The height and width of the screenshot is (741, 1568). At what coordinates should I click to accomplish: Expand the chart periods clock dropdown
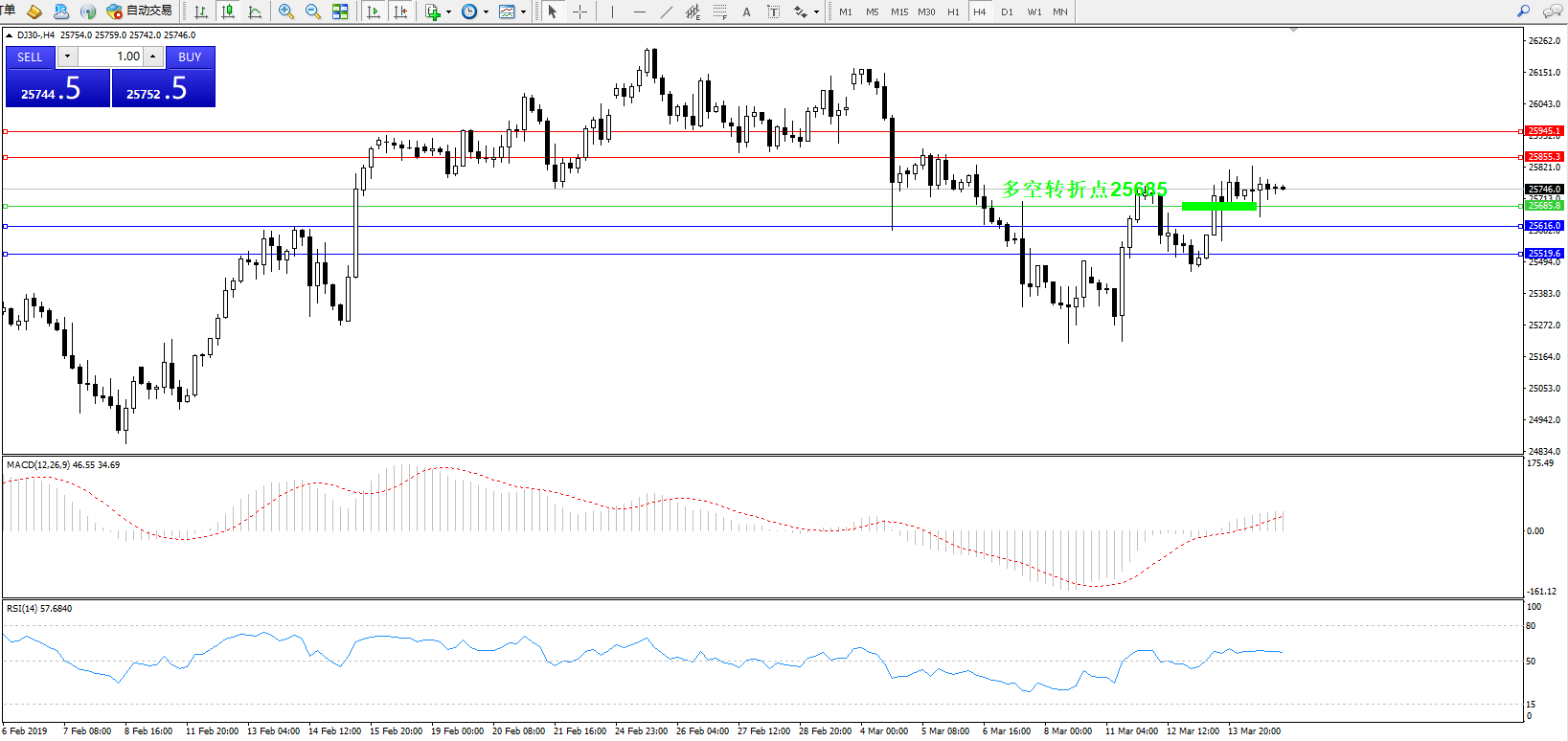click(x=486, y=12)
